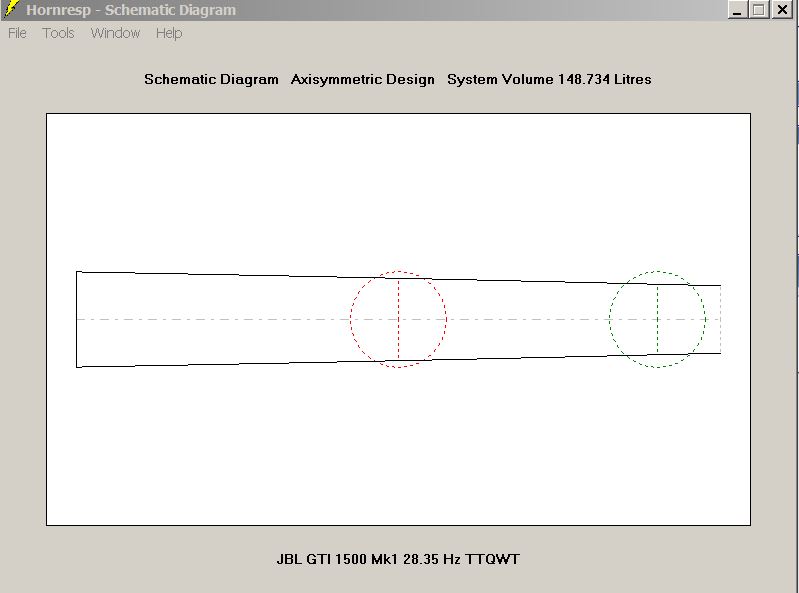Close the Hornresp Schematic Diagram window
Screen dimensions: 799x593
pyautogui.click(x=782, y=10)
